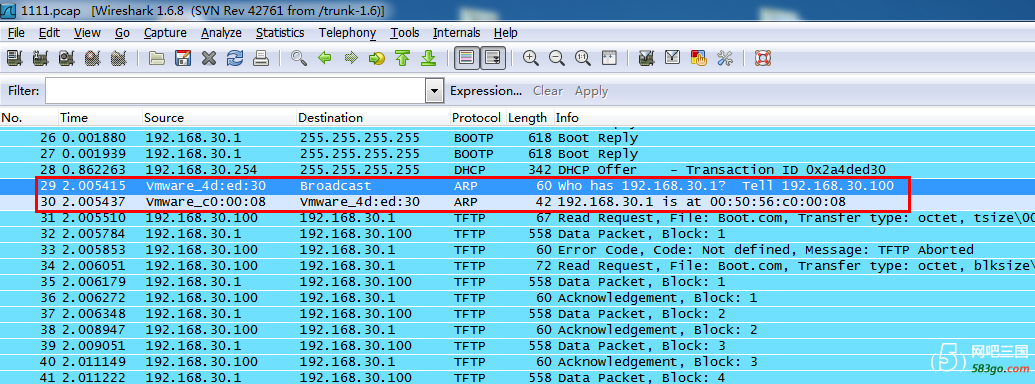Screen dimensions: 1035x384
Task: Restart the running capture icon
Action: pyautogui.click(x=119, y=58)
